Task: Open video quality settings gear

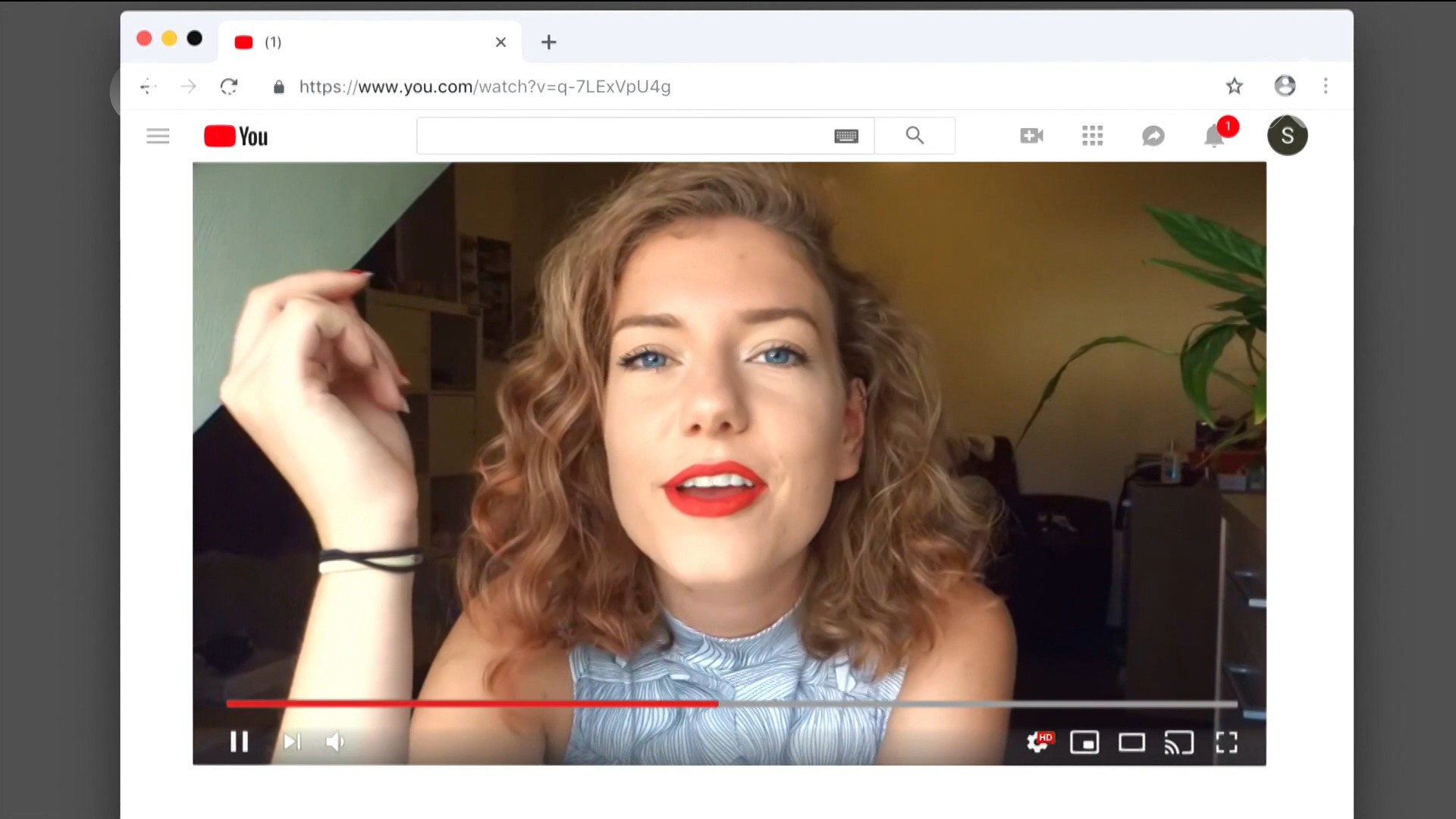Action: coord(1037,742)
